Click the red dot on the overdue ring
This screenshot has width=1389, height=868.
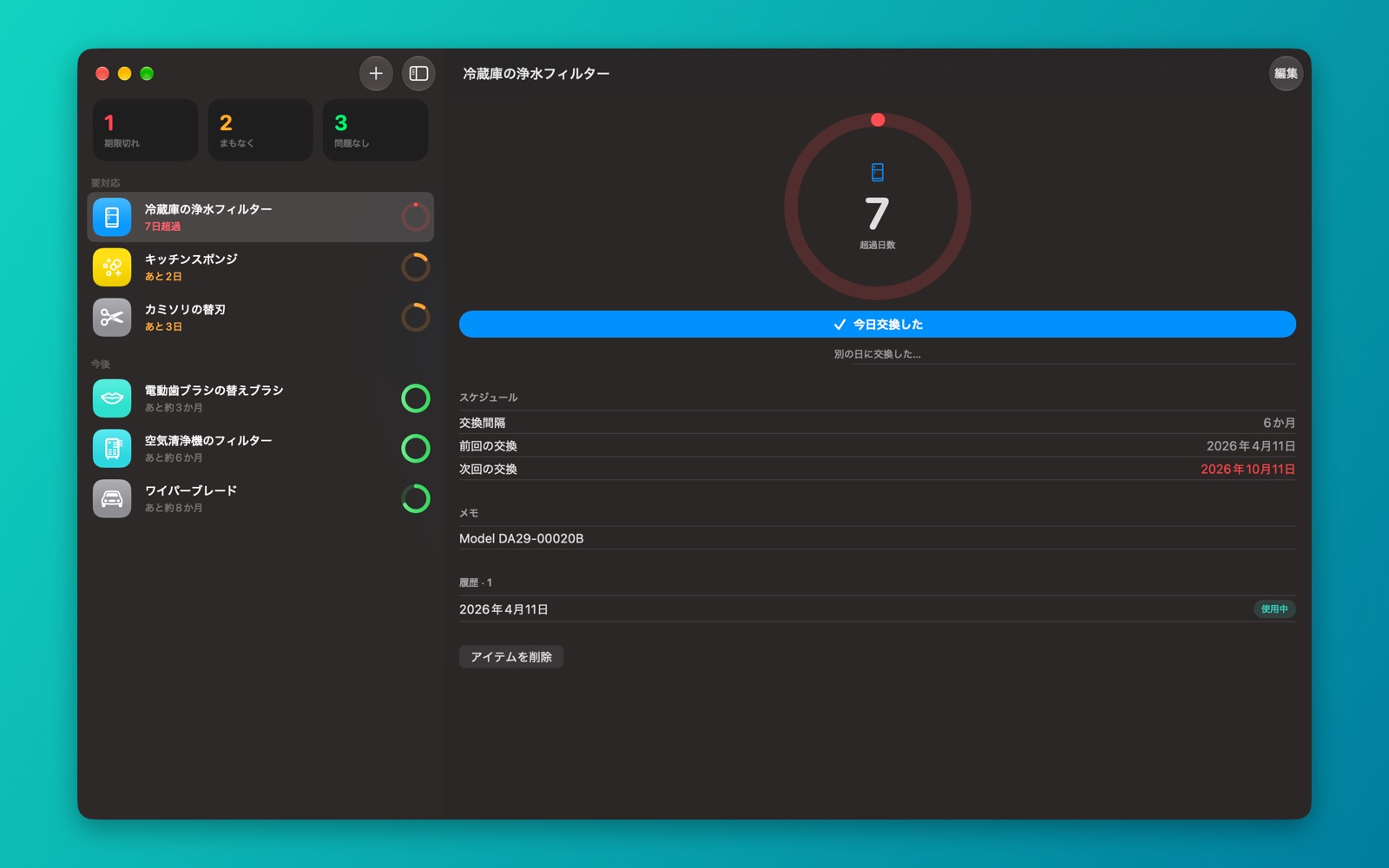point(878,120)
